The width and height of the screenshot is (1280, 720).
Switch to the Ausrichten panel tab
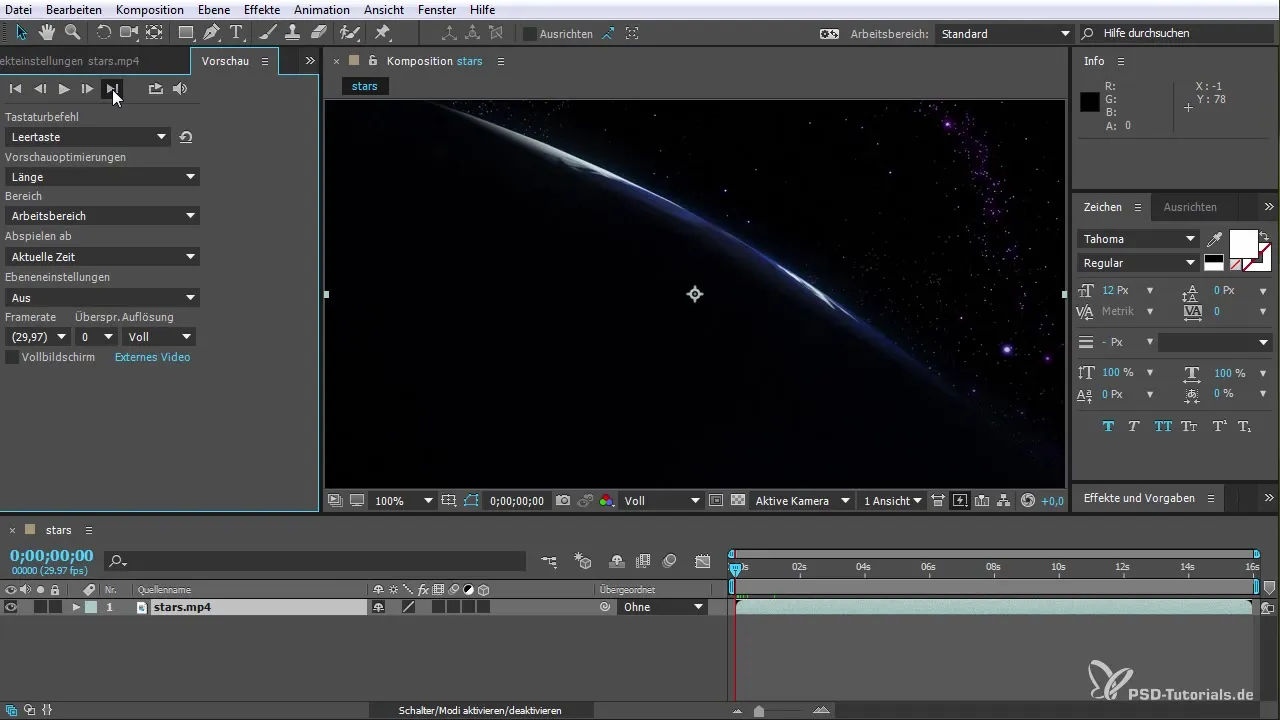pos(1190,207)
